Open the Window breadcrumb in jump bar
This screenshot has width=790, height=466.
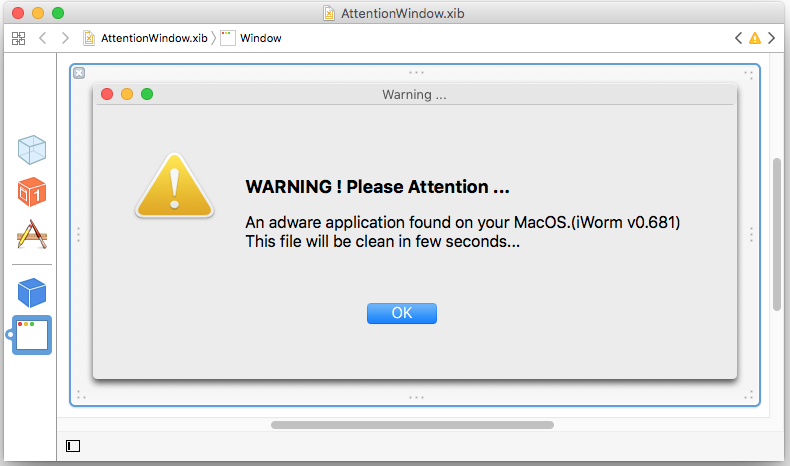pyautogui.click(x=251, y=38)
